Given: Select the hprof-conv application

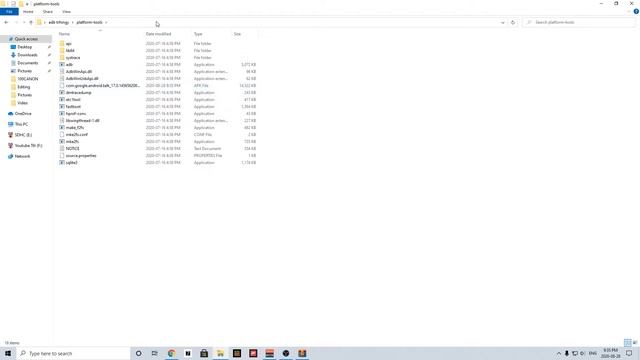Looking at the screenshot, I should pos(76,113).
